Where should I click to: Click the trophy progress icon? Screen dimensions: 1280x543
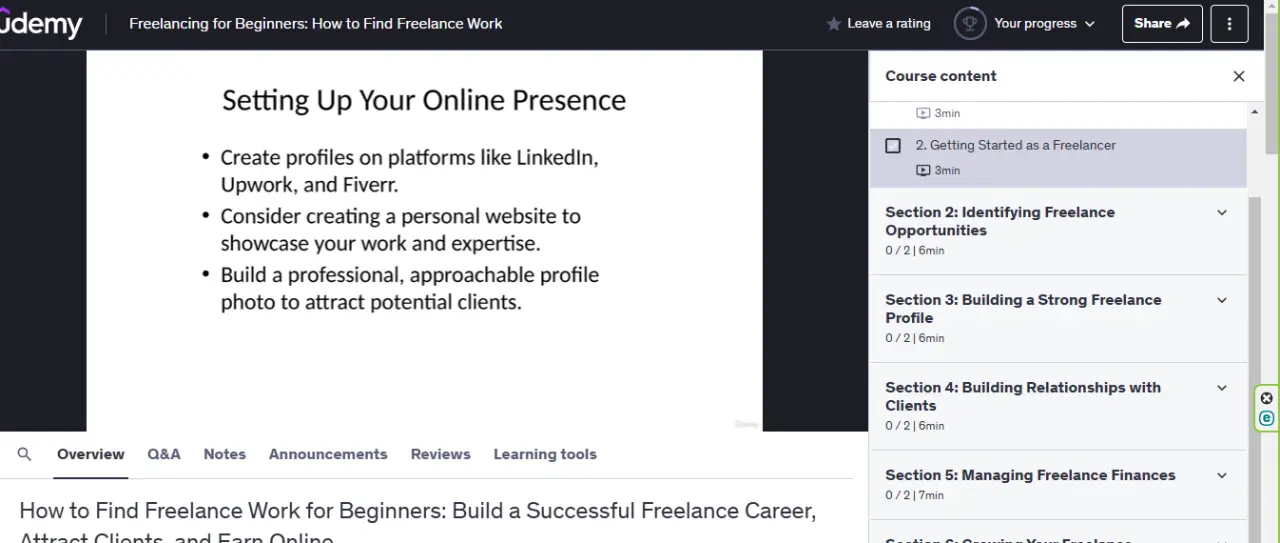point(969,23)
